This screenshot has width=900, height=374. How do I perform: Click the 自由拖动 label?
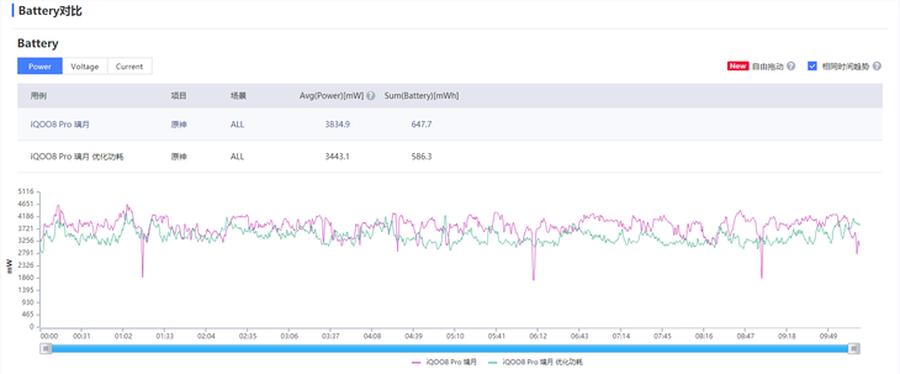[767, 67]
